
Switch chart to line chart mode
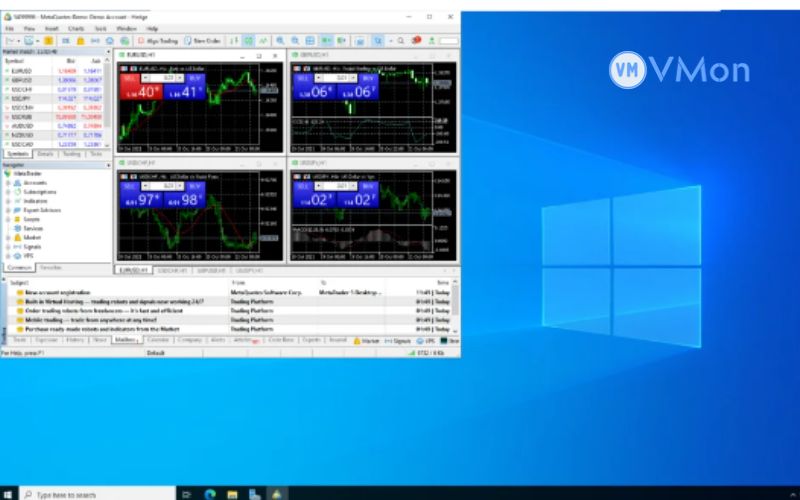[263, 41]
